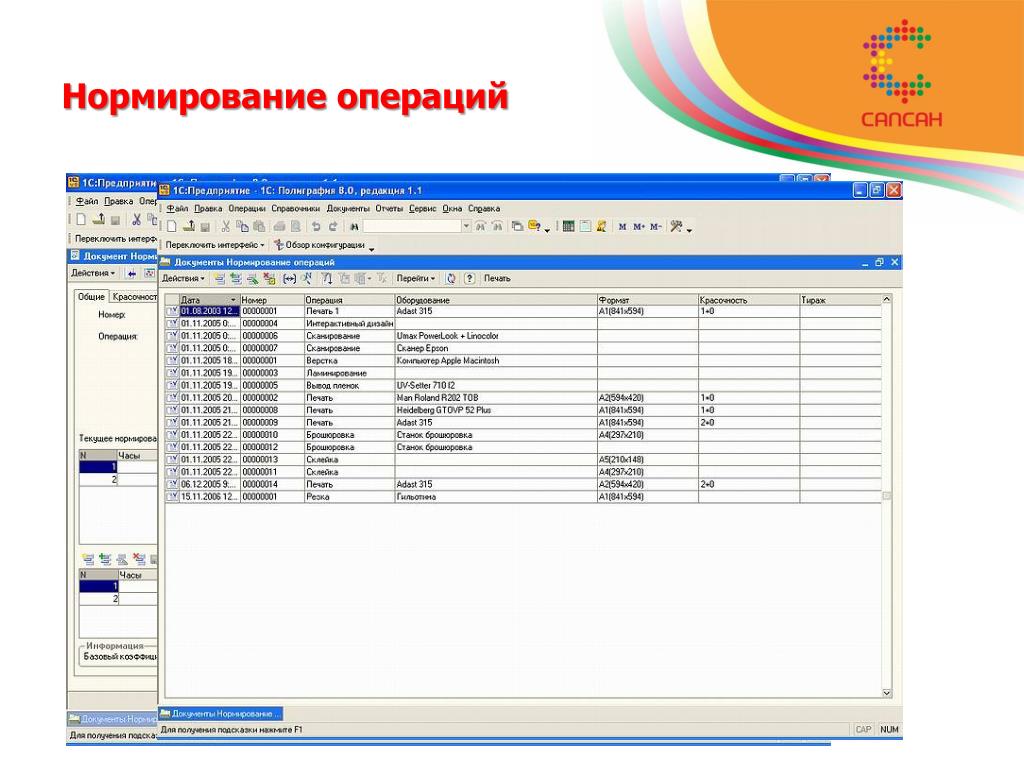The image size is (1024, 768).
Task: Open the Операции menu
Action: (x=247, y=209)
